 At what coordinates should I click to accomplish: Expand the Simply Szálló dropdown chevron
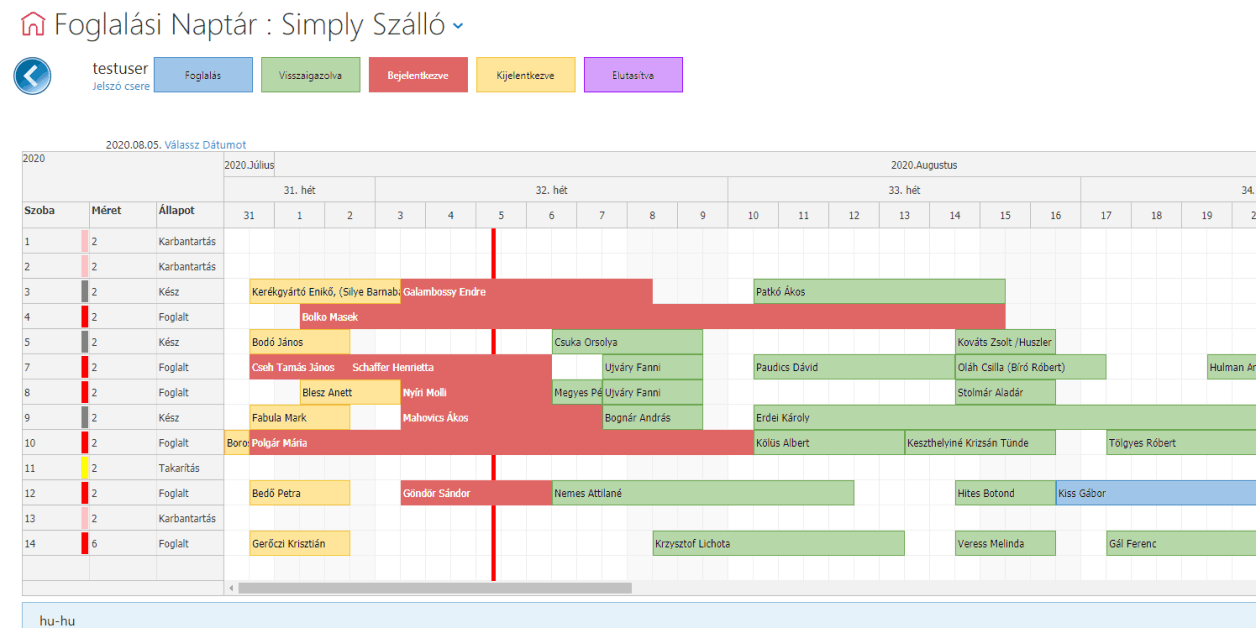pos(458,26)
